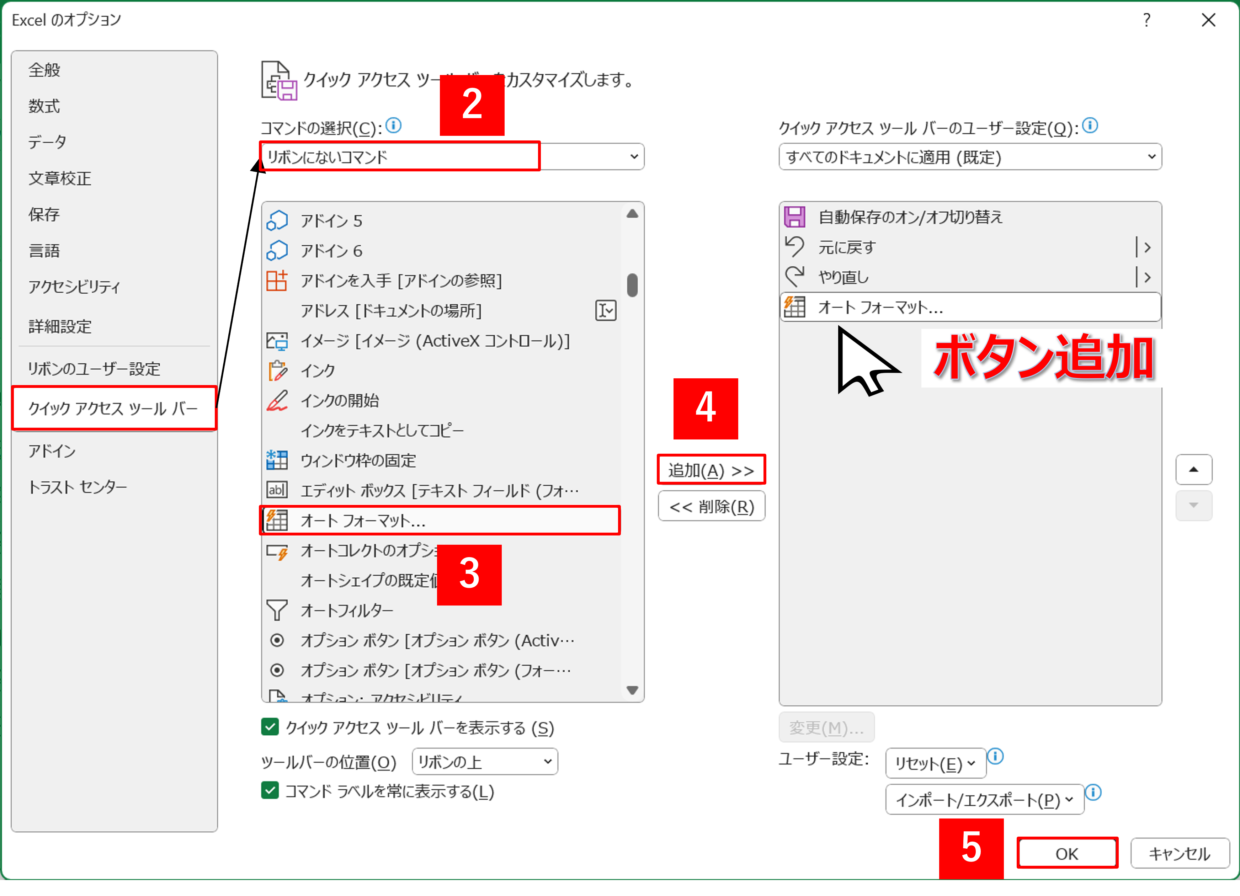Click info icon beside インポート/エクスポート button
This screenshot has width=1240, height=896.
pos(1094,793)
